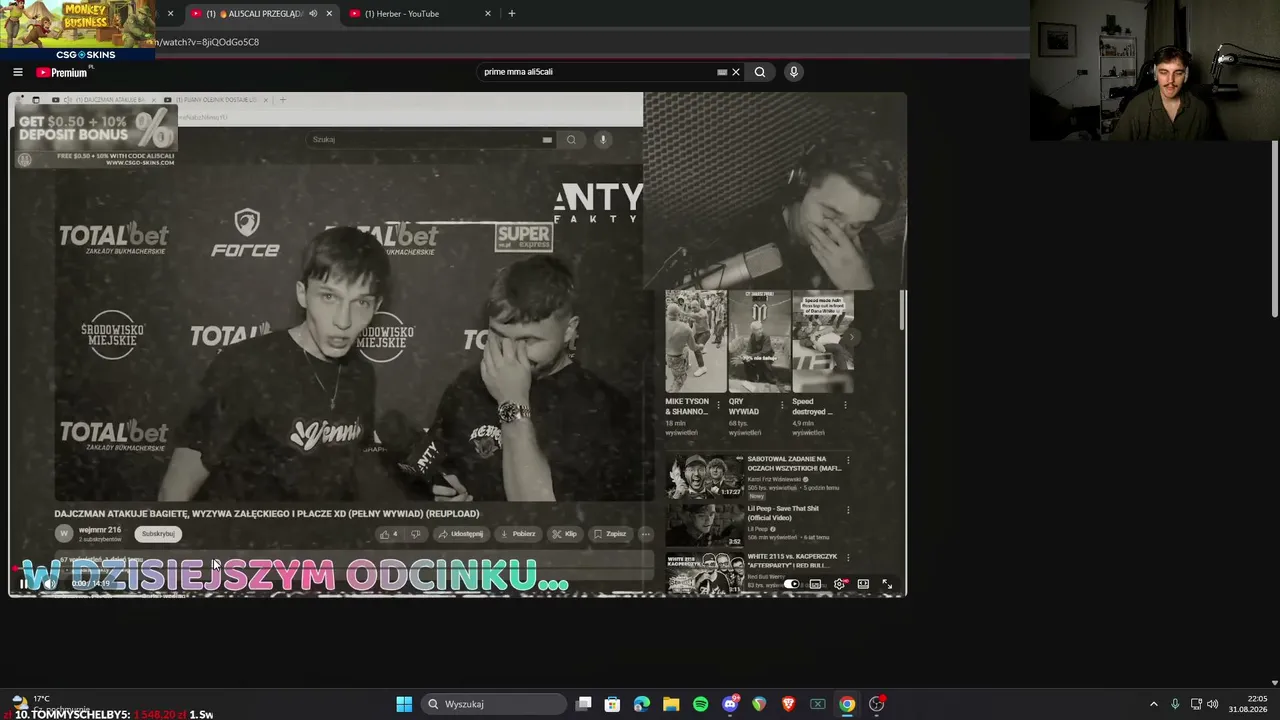The height and width of the screenshot is (720, 1280).
Task: Open the player settings gear
Action: (x=840, y=584)
